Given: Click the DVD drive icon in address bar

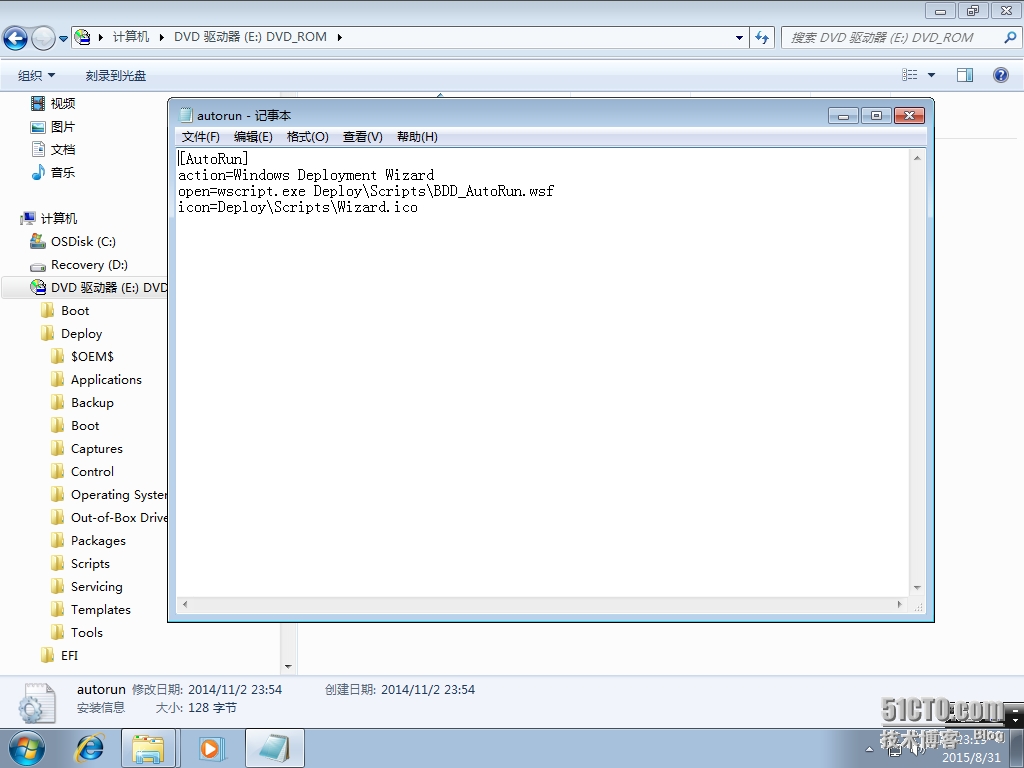Looking at the screenshot, I should pyautogui.click(x=82, y=37).
